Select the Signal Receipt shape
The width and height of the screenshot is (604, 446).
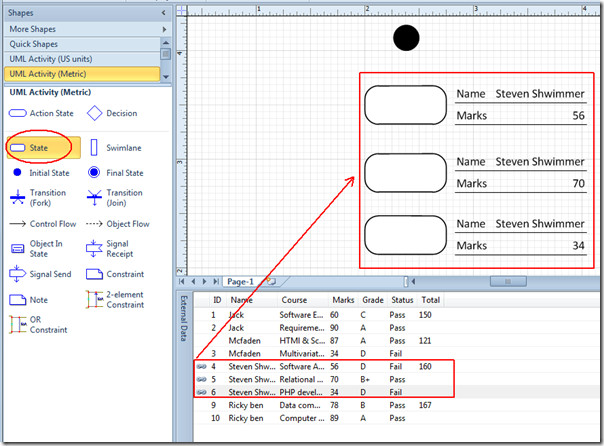tap(110, 249)
